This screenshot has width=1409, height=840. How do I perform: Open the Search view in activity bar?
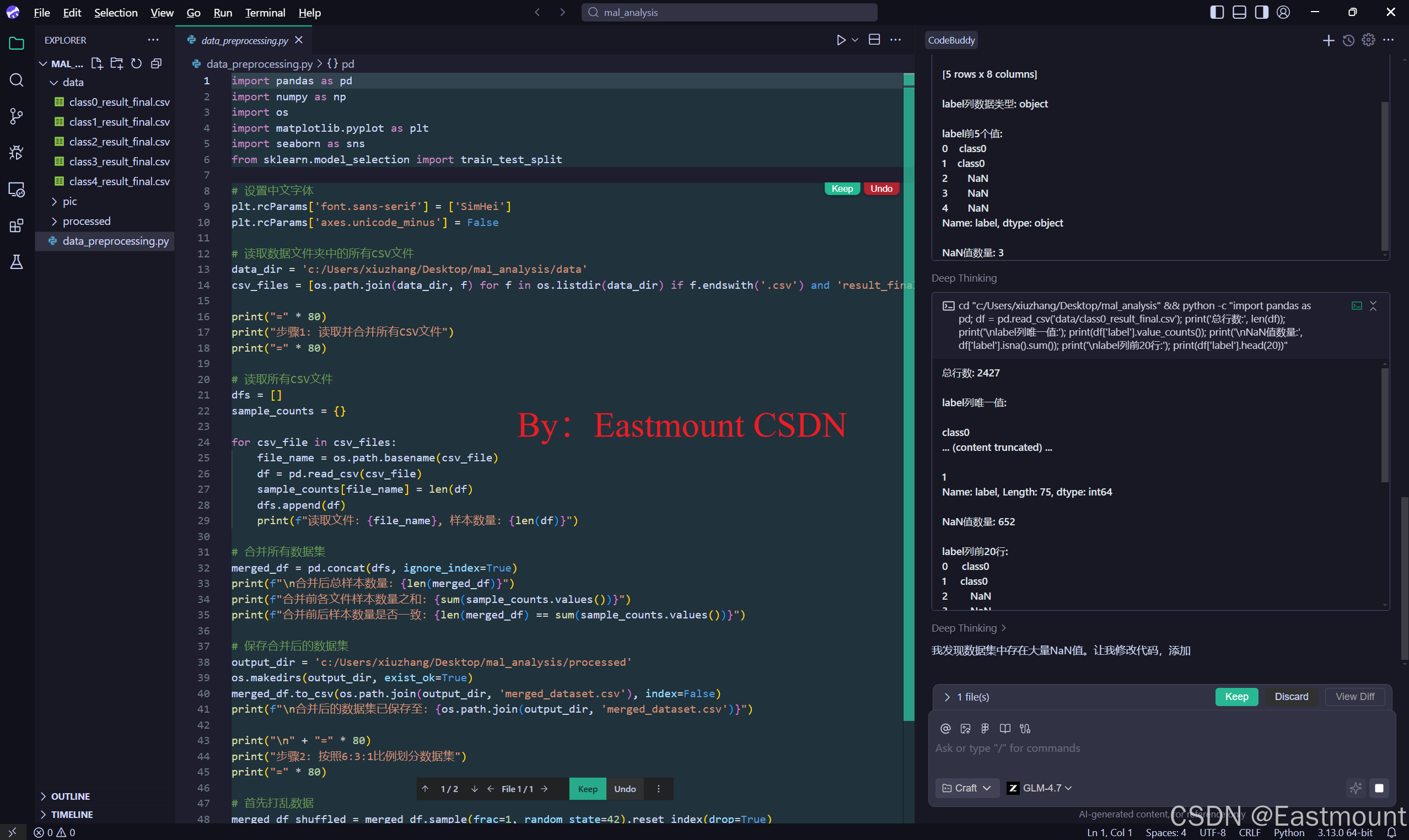tap(17, 80)
